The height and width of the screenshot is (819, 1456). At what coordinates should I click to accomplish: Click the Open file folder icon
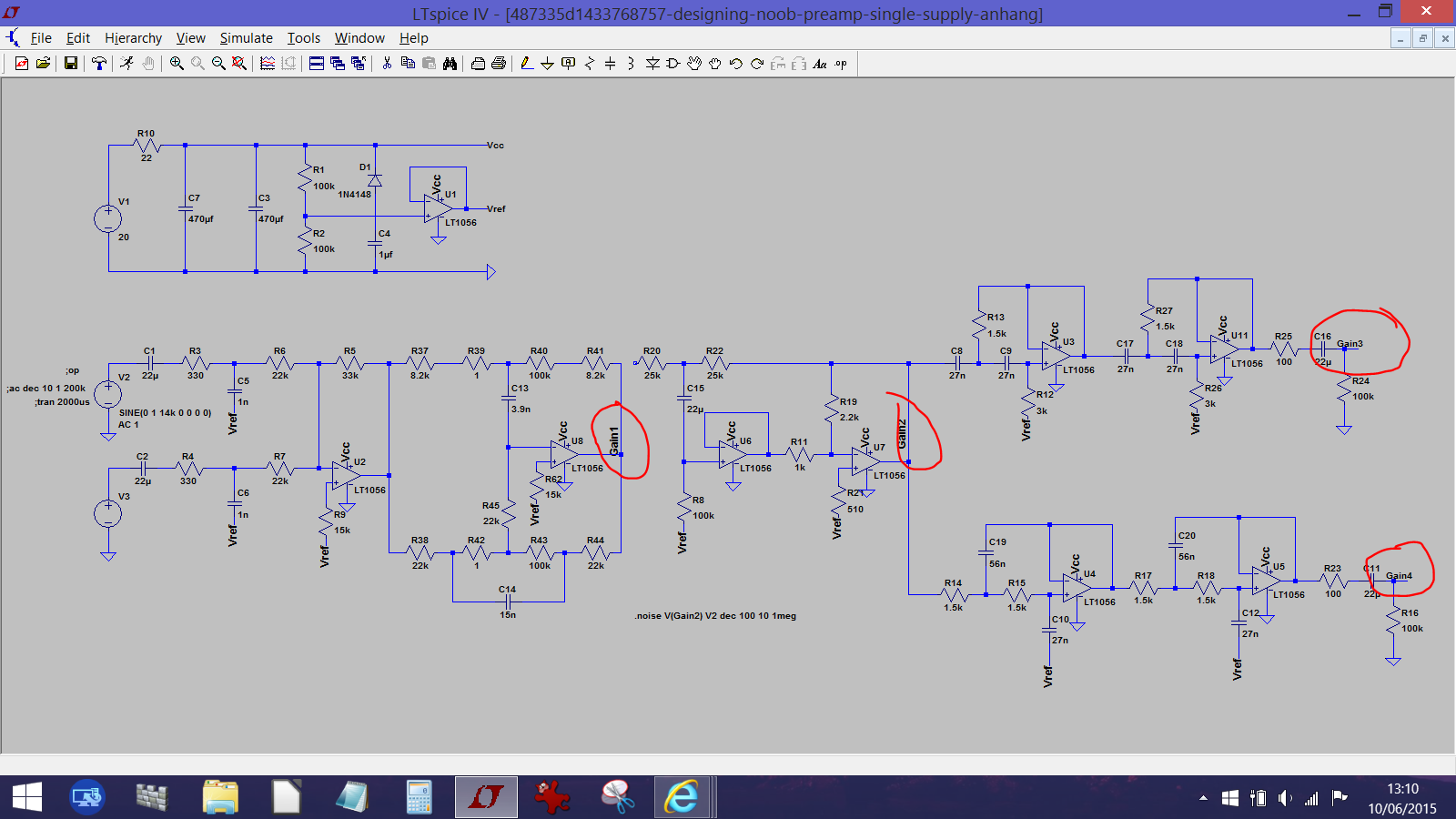43,64
